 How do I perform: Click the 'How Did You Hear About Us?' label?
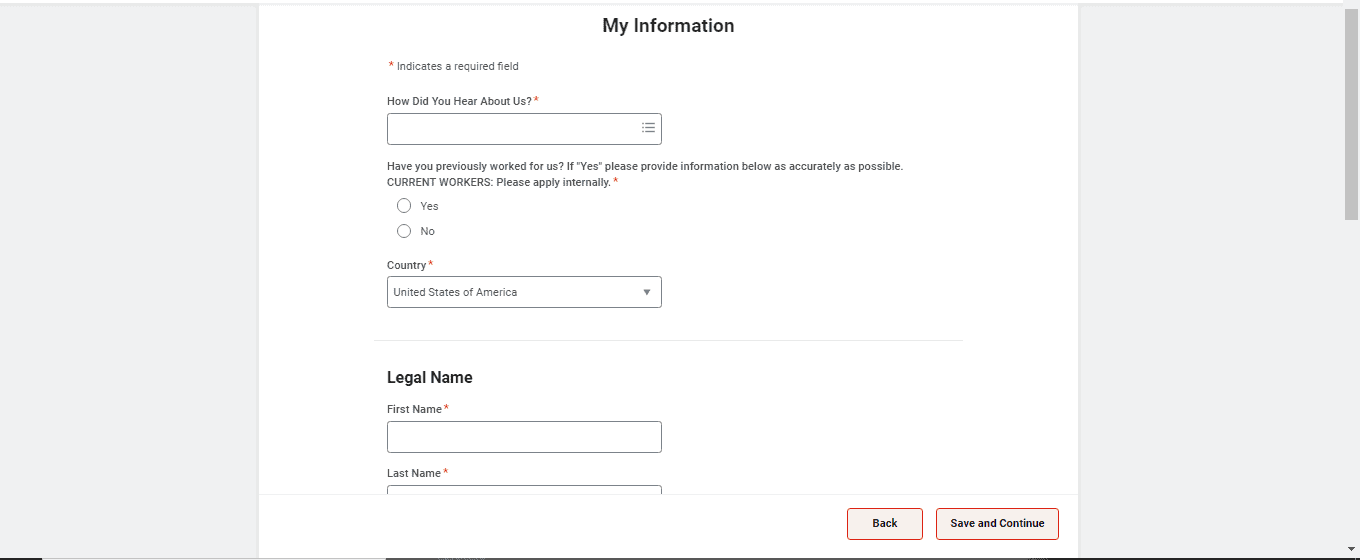coord(460,101)
